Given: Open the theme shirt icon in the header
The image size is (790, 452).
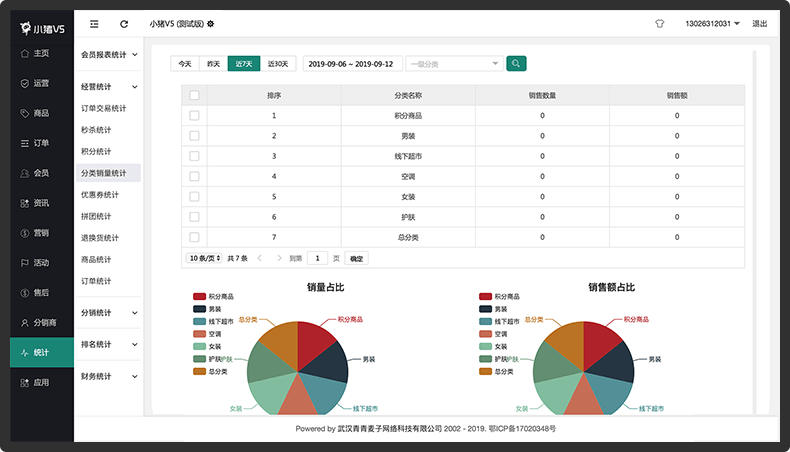Looking at the screenshot, I should tap(660, 24).
